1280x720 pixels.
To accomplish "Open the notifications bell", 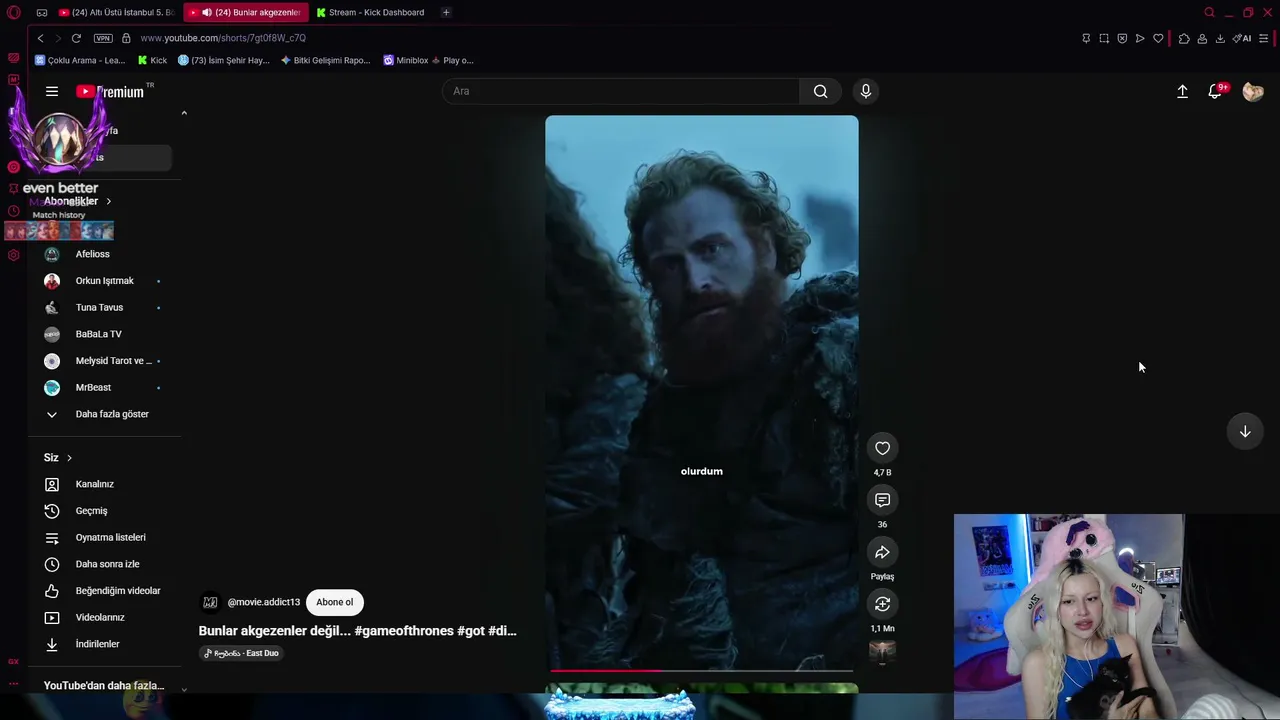I will click(x=1215, y=91).
